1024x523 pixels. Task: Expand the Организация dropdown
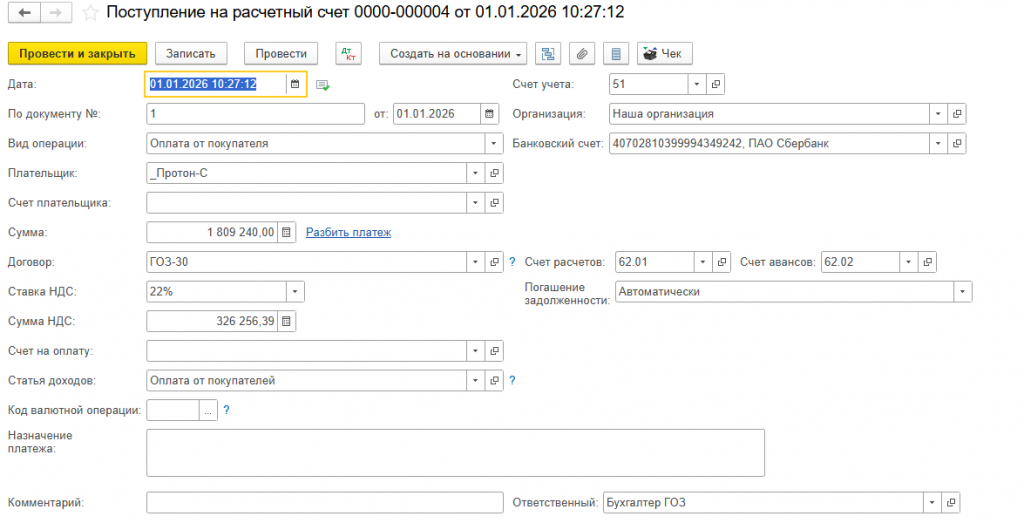938,114
